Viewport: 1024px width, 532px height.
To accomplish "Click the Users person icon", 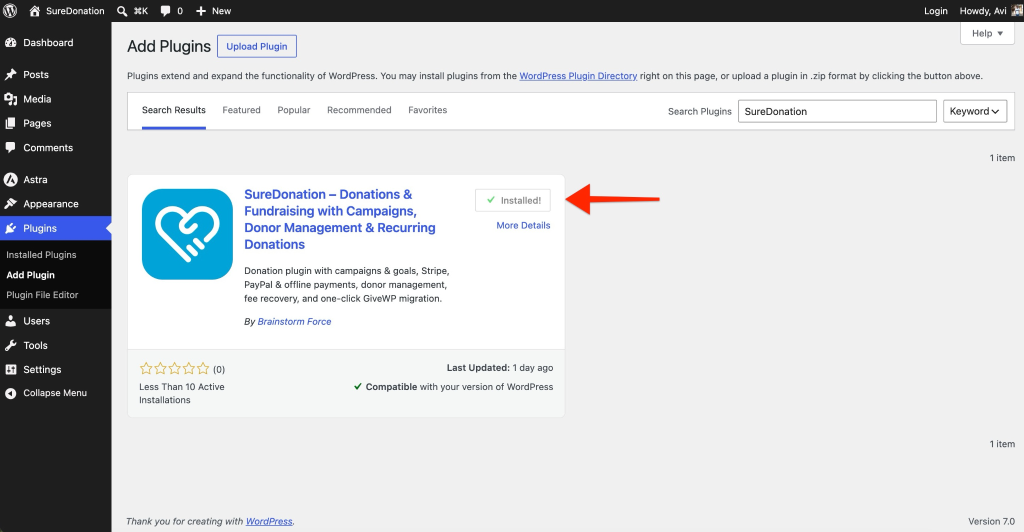I will coord(10,321).
